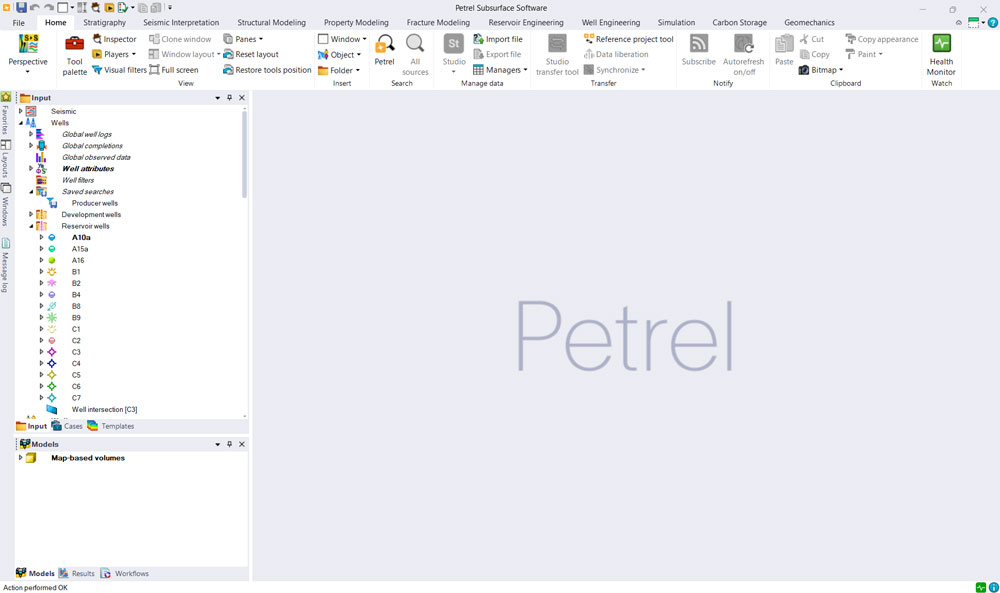Collapse the Wells tree node
Screen dimensions: 1000x593
pyautogui.click(x=20, y=122)
